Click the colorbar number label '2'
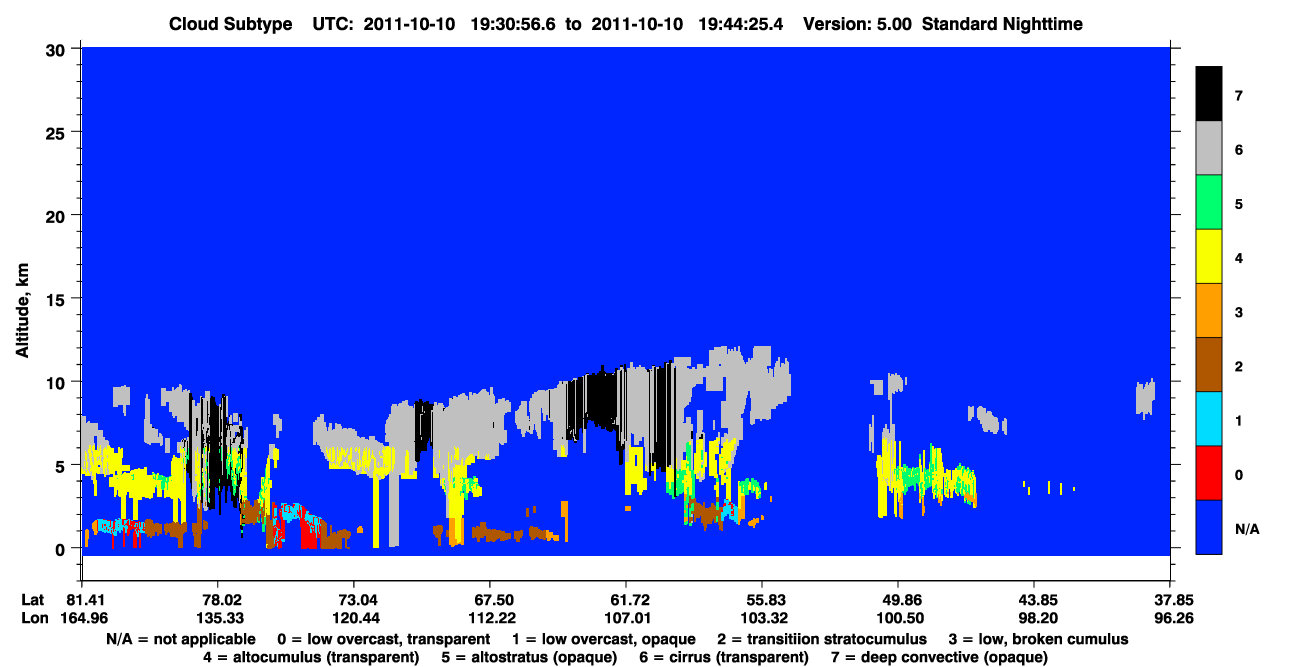 pos(1239,367)
